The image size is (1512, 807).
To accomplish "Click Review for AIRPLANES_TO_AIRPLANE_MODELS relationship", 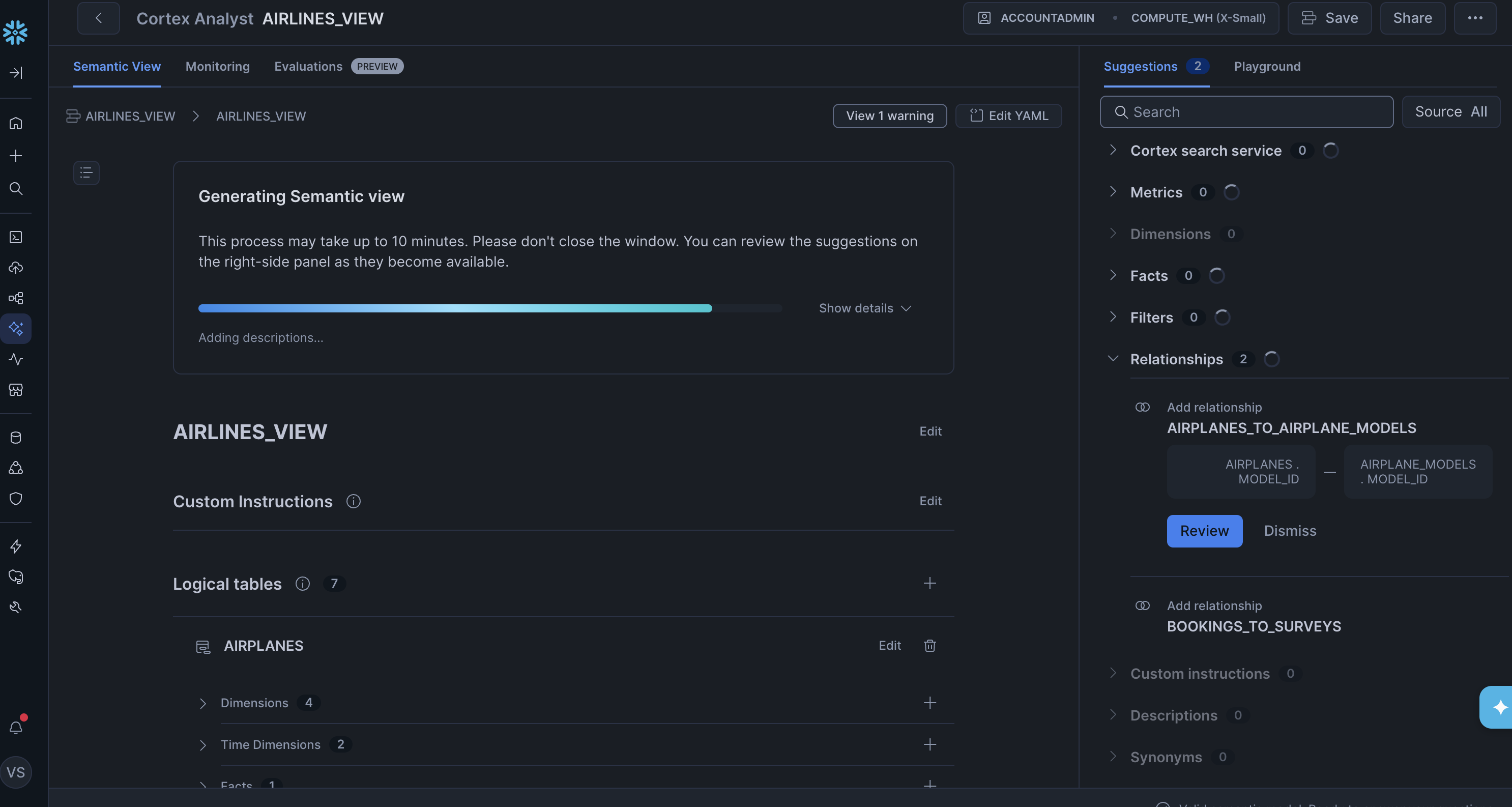I will pyautogui.click(x=1204, y=531).
